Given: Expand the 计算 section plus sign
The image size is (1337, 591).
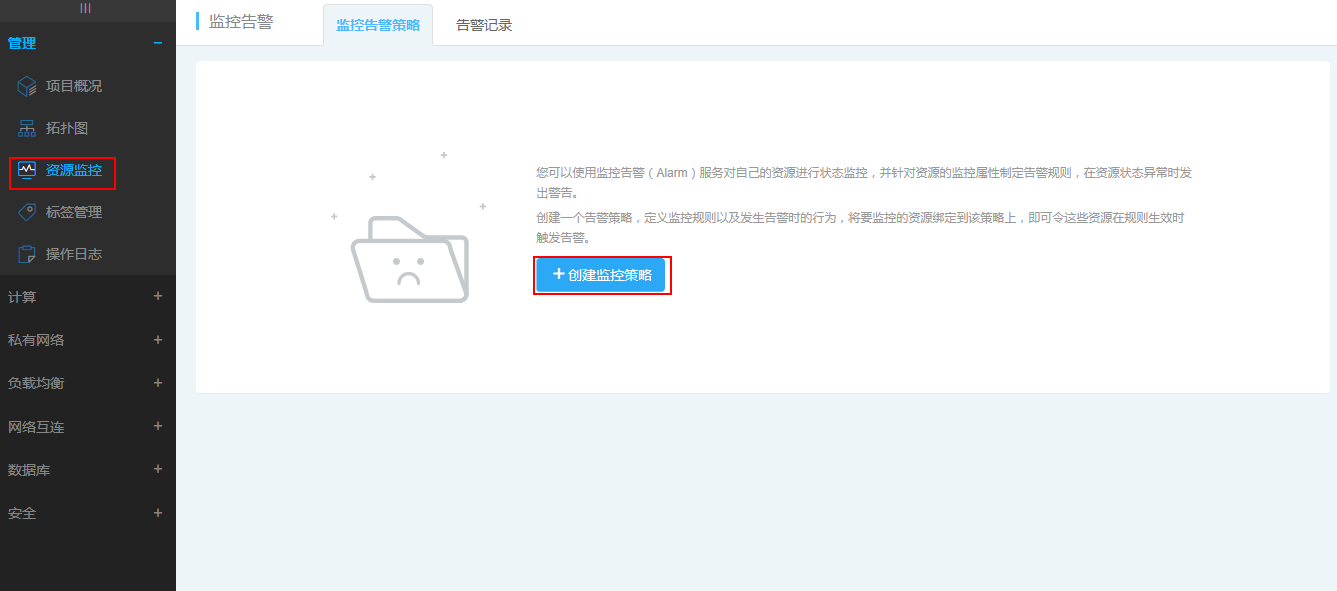Looking at the screenshot, I should pyautogui.click(x=157, y=296).
